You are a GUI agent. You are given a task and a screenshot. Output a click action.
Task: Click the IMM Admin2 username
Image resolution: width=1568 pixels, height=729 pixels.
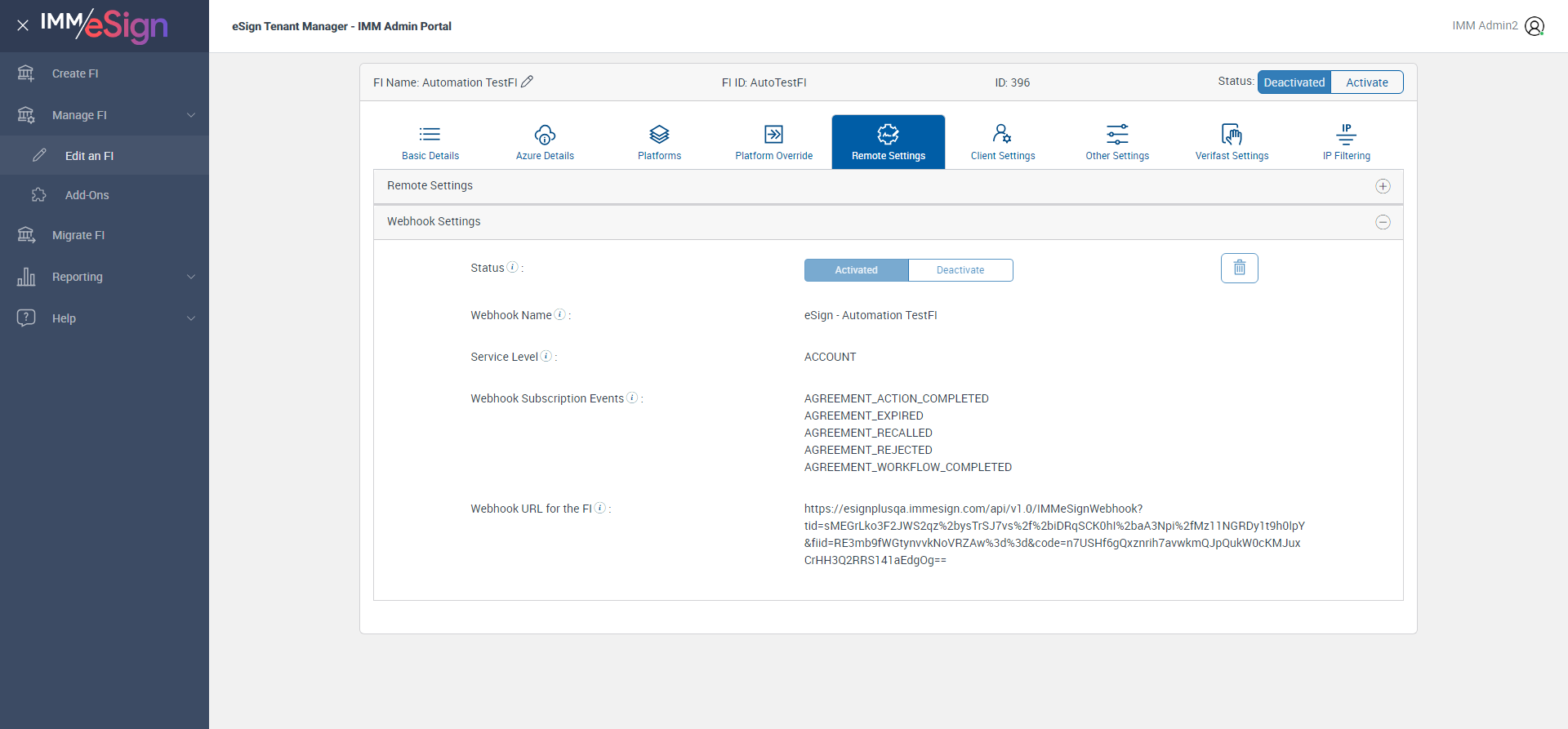[x=1485, y=26]
